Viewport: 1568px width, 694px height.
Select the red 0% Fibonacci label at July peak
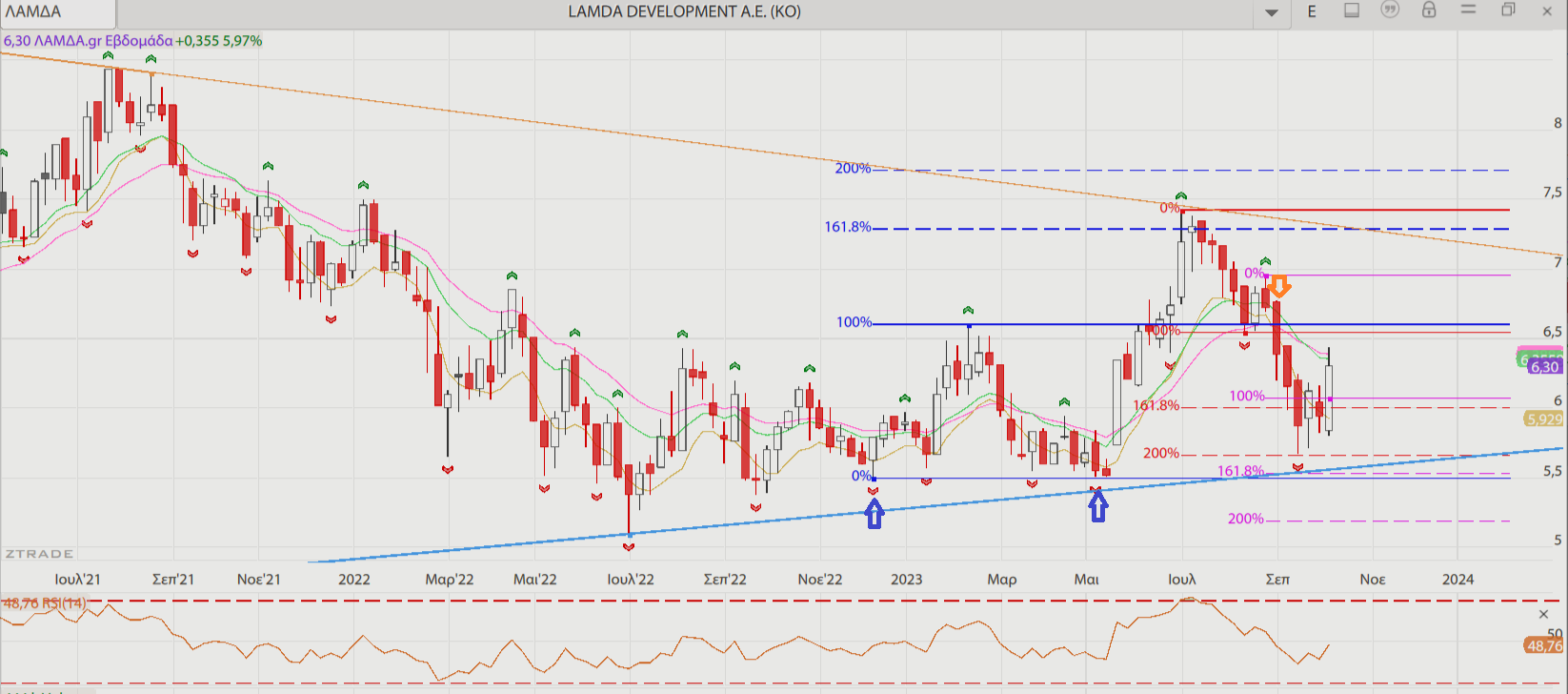1169,208
